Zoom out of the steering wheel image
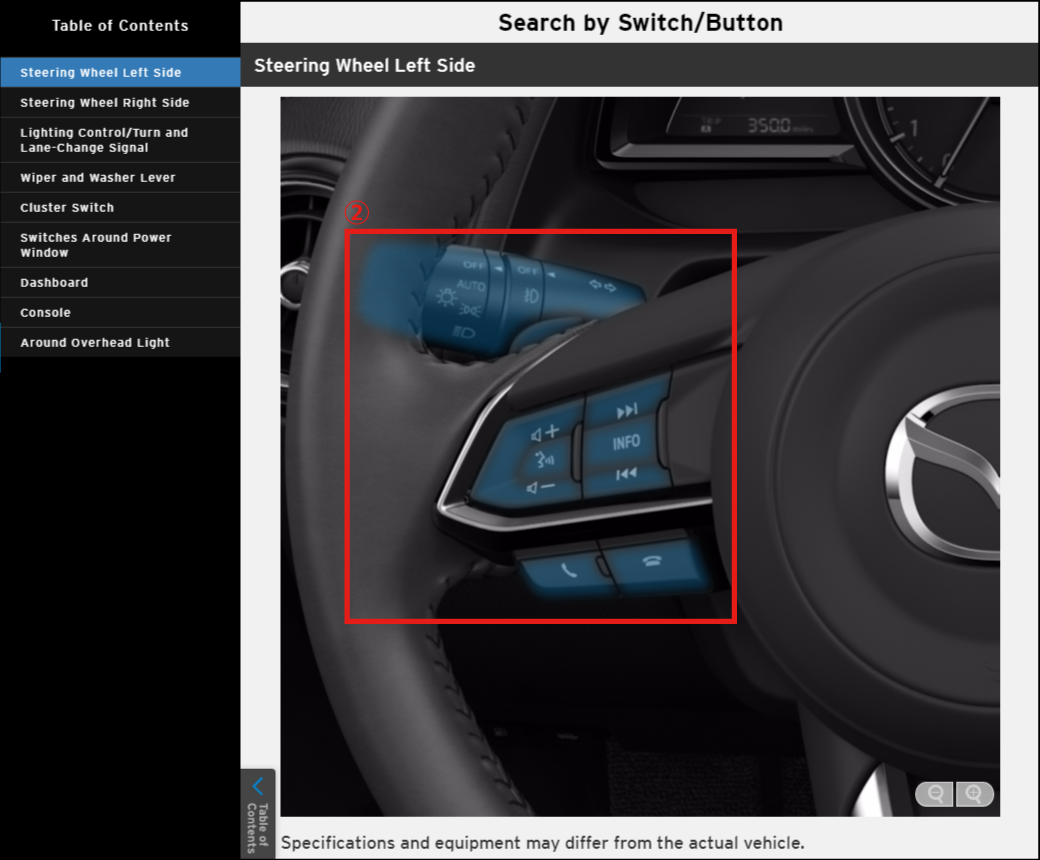This screenshot has width=1040, height=860. coord(935,794)
